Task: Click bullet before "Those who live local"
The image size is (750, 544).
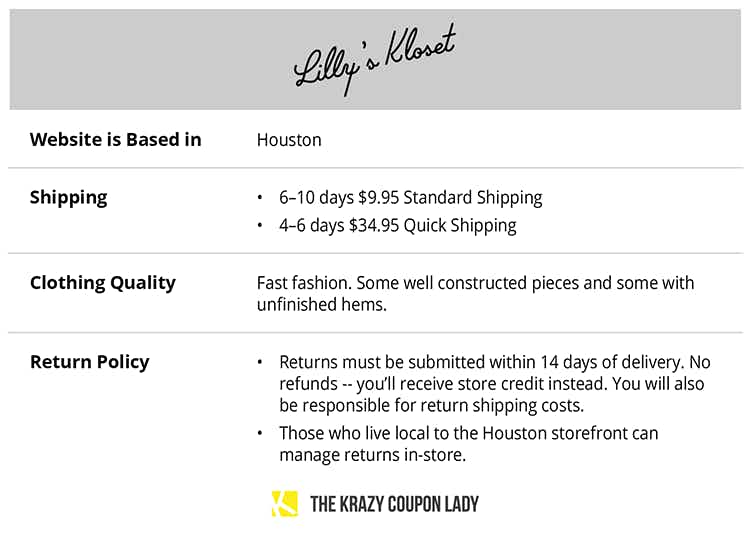Action: click(261, 433)
